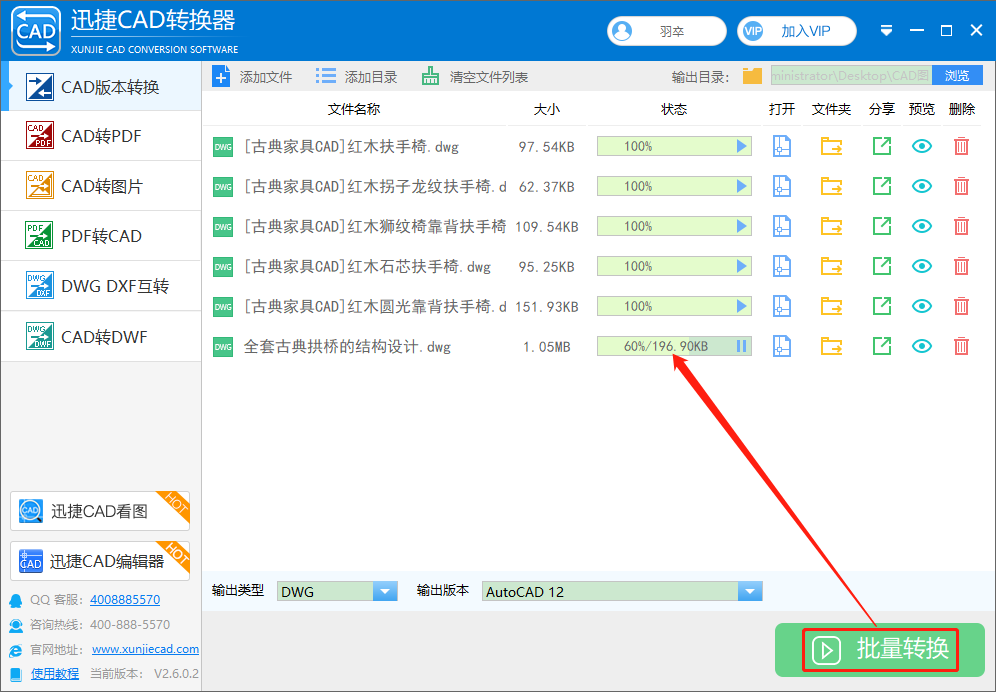
Task: Open folder for 全套古典拱桥的结构设计.dwg
Action: [831, 346]
